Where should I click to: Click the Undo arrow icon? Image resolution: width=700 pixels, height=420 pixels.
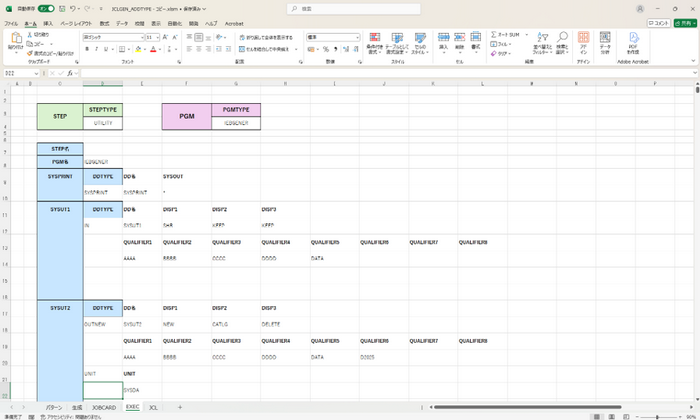72,8
